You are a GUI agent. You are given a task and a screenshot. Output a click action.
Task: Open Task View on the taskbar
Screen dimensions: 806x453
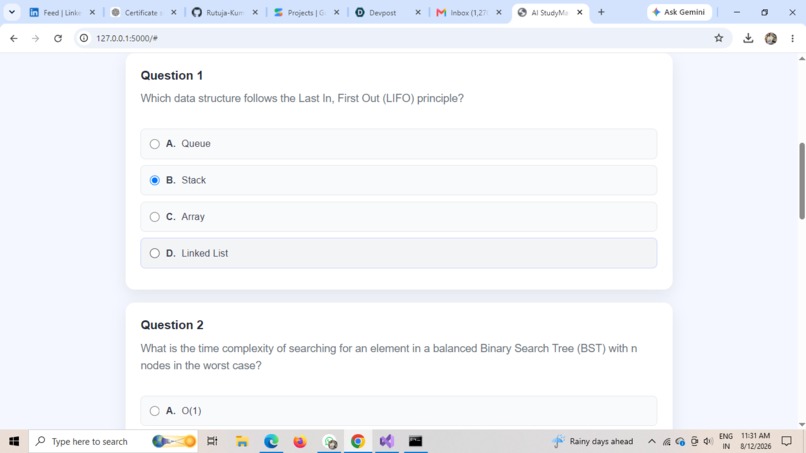point(212,441)
